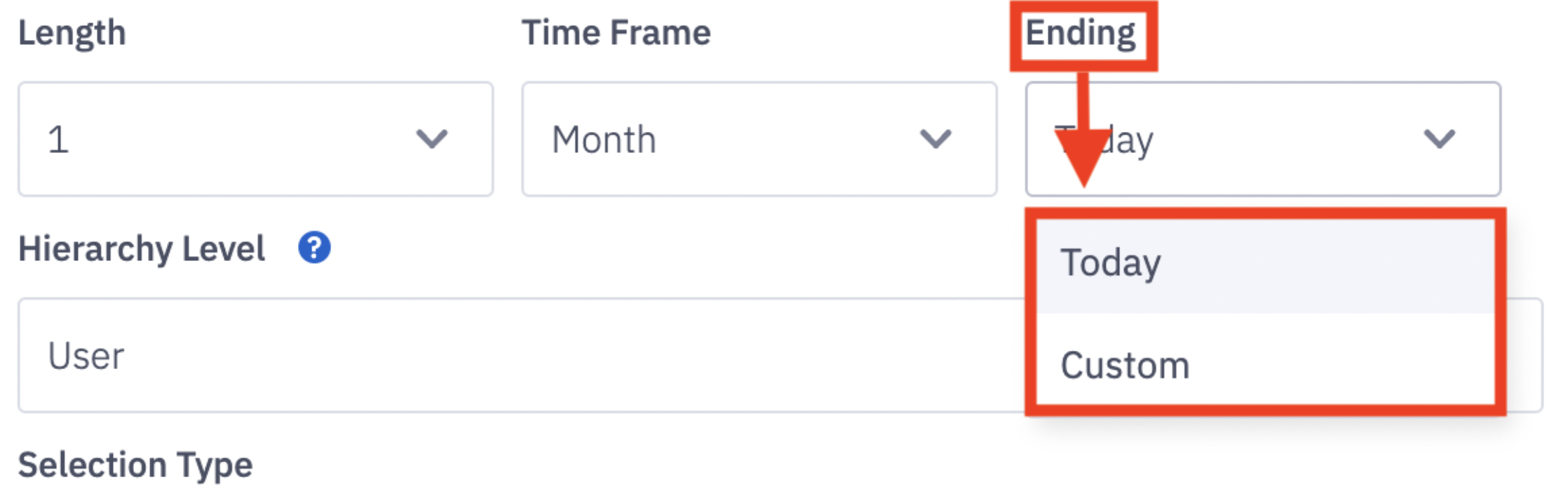Click the Time Frame field label
1568x501 pixels.
point(616,32)
